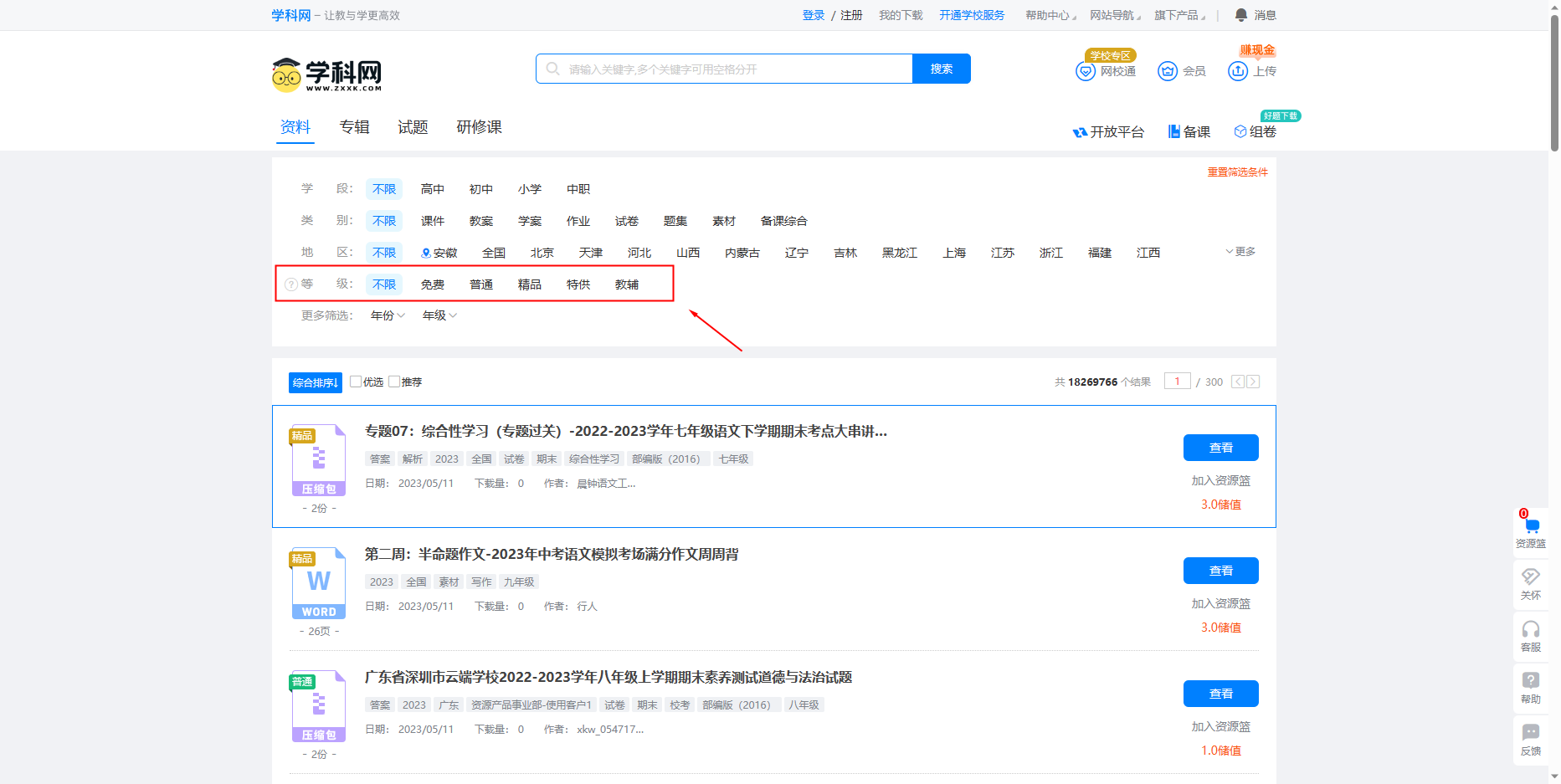Click the 关怀 sidebar icon
1561x784 pixels.
tap(1531, 584)
